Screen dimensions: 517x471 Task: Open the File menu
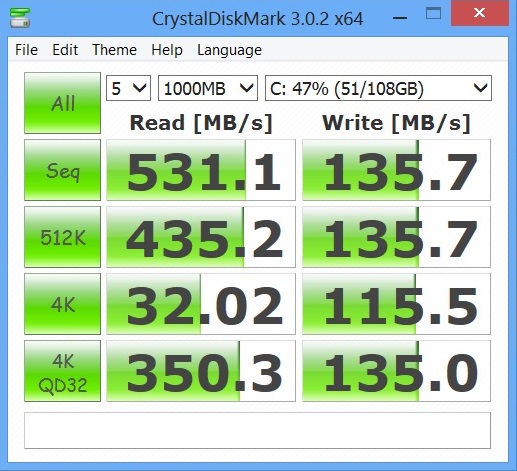pyautogui.click(x=26, y=50)
